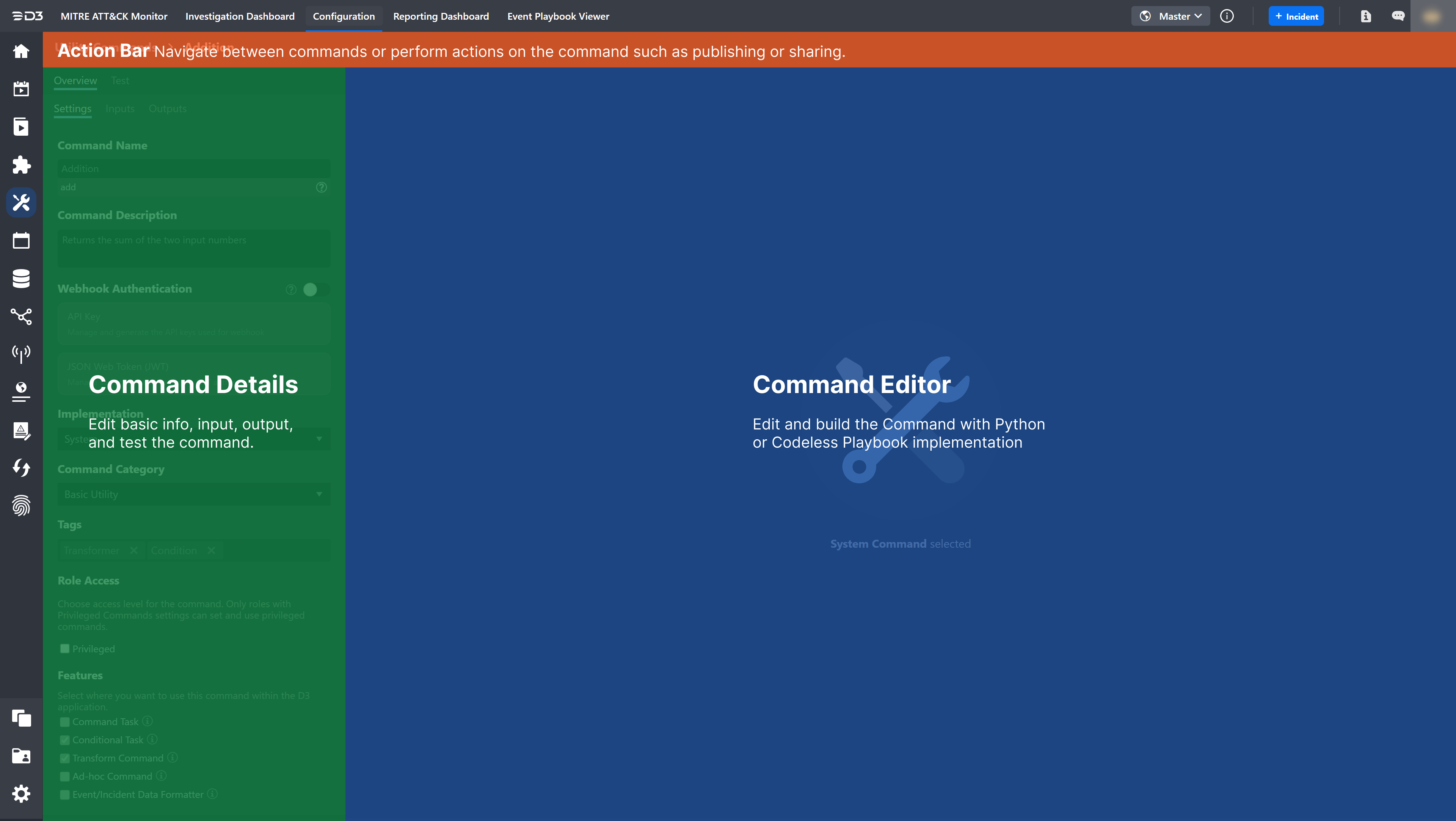Enable the Command Task checkbox
Viewport: 1456px width, 821px height.
(x=65, y=722)
